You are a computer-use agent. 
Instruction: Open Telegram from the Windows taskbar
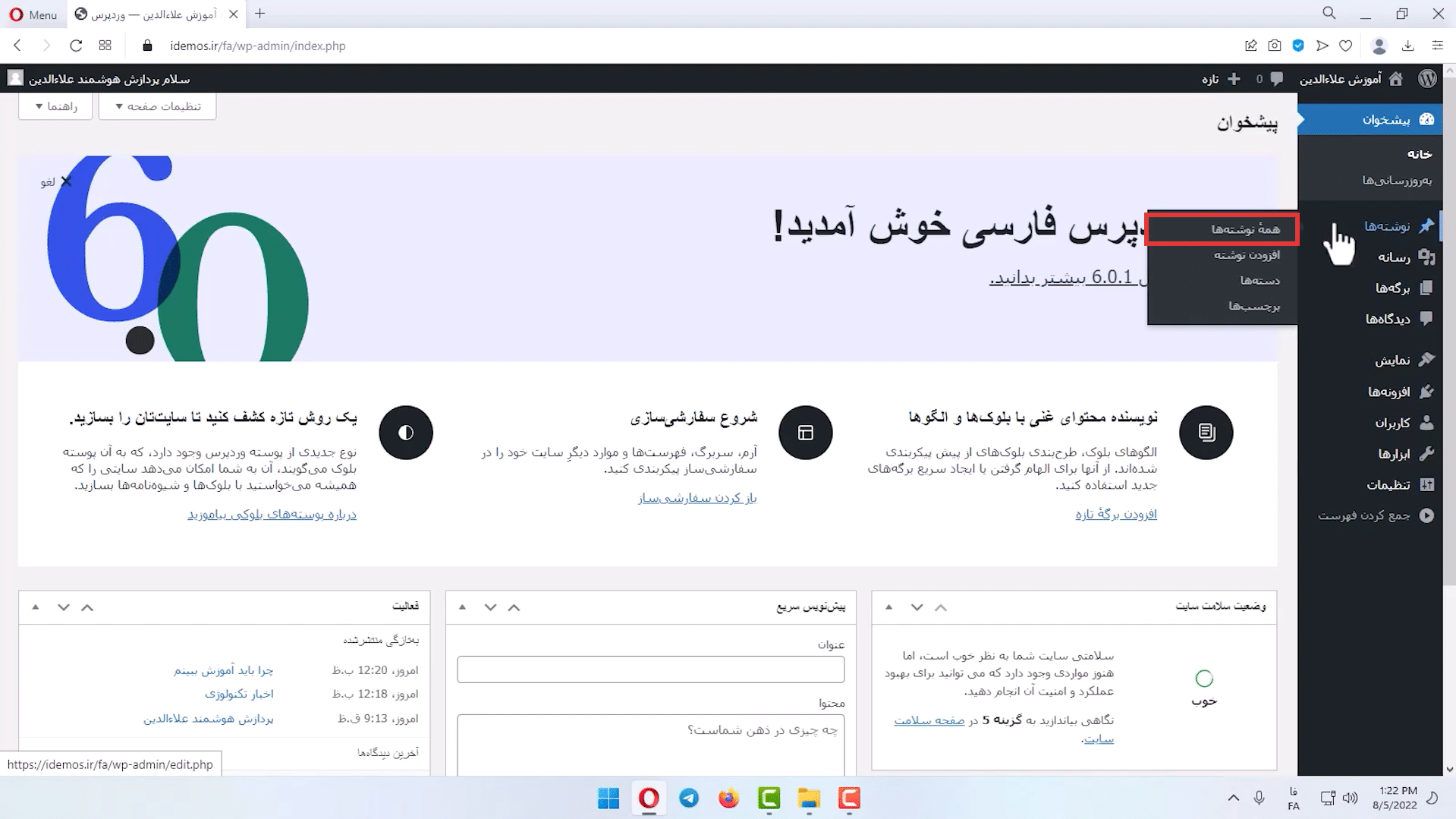689,799
